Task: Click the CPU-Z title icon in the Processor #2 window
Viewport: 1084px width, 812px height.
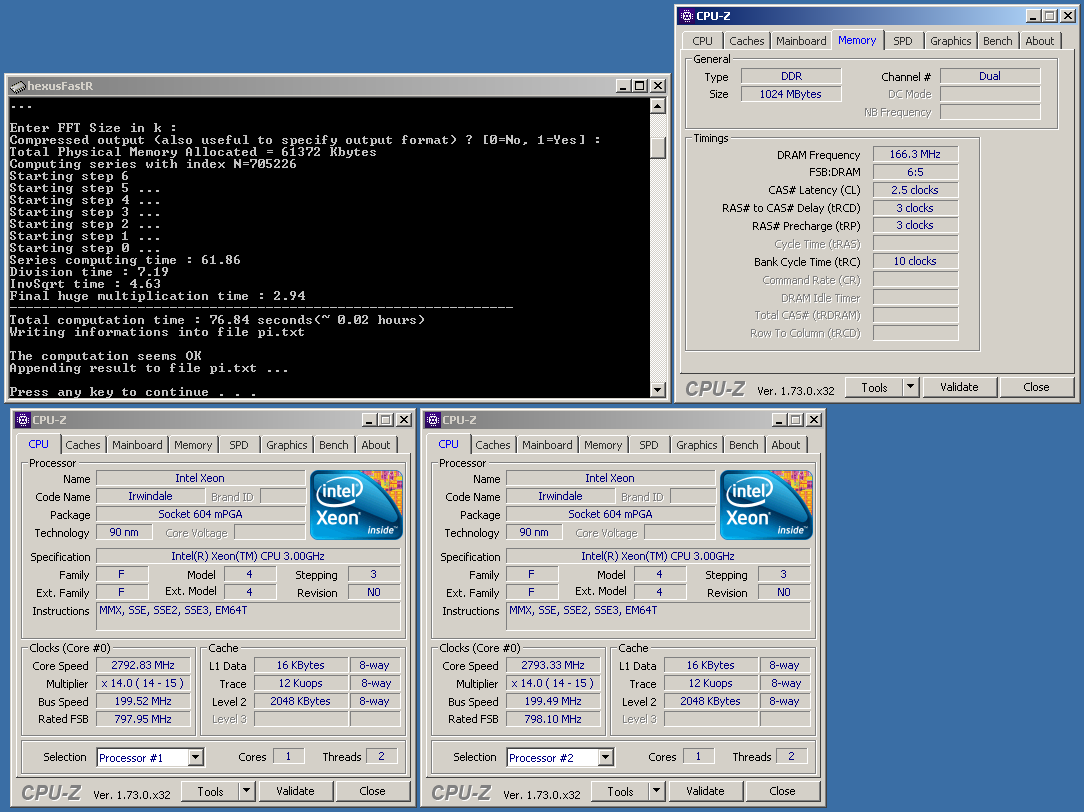Action: [433, 419]
